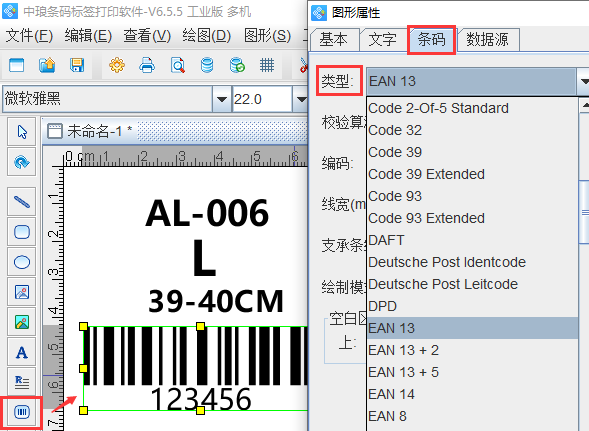Screen dimensions: 589x431
Task: Click the rotate arrow tool icon
Action: [x=22, y=162]
